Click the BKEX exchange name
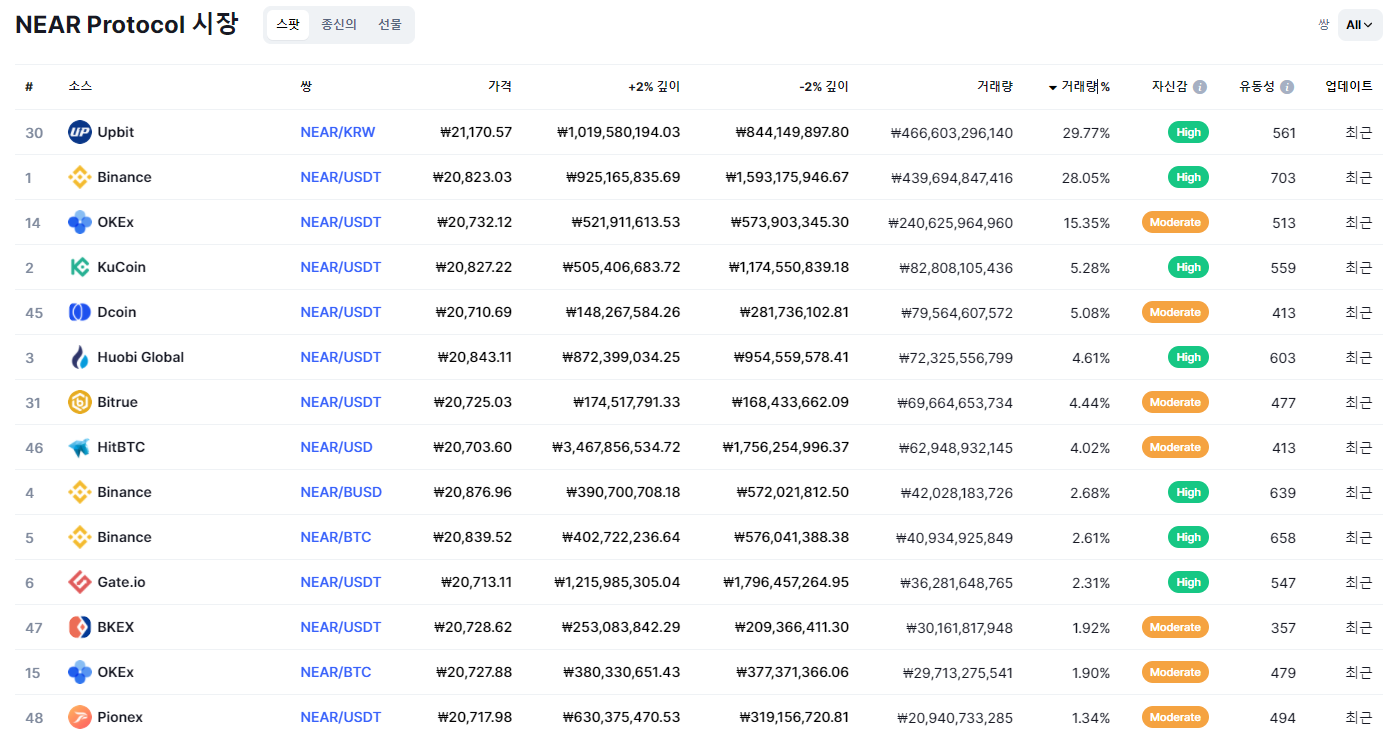Screen dimensions: 1392x737 click(x=116, y=627)
